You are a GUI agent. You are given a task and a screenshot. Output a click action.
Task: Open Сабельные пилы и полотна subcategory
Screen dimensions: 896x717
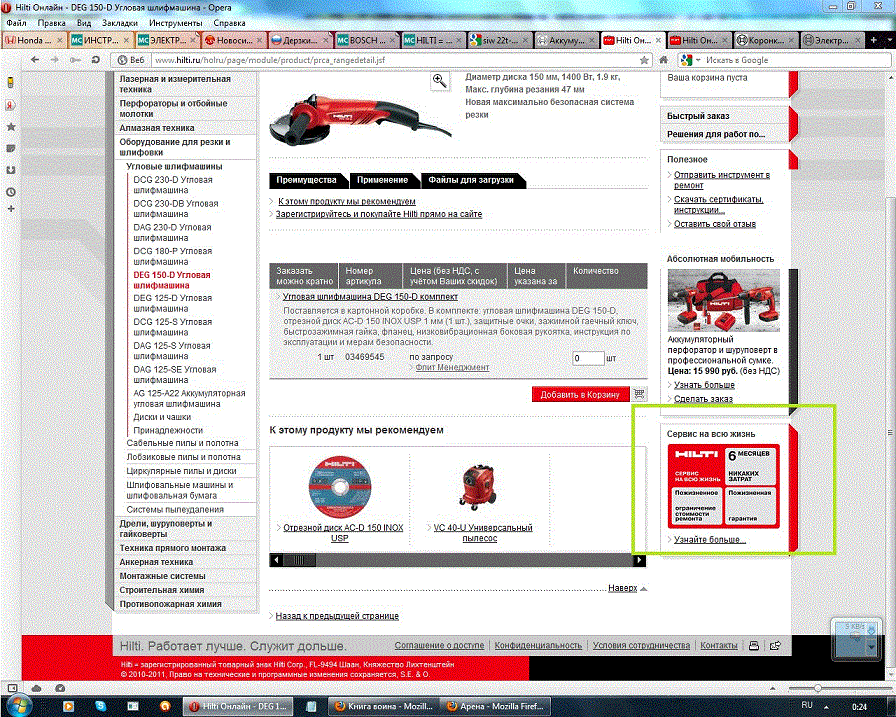coord(182,443)
